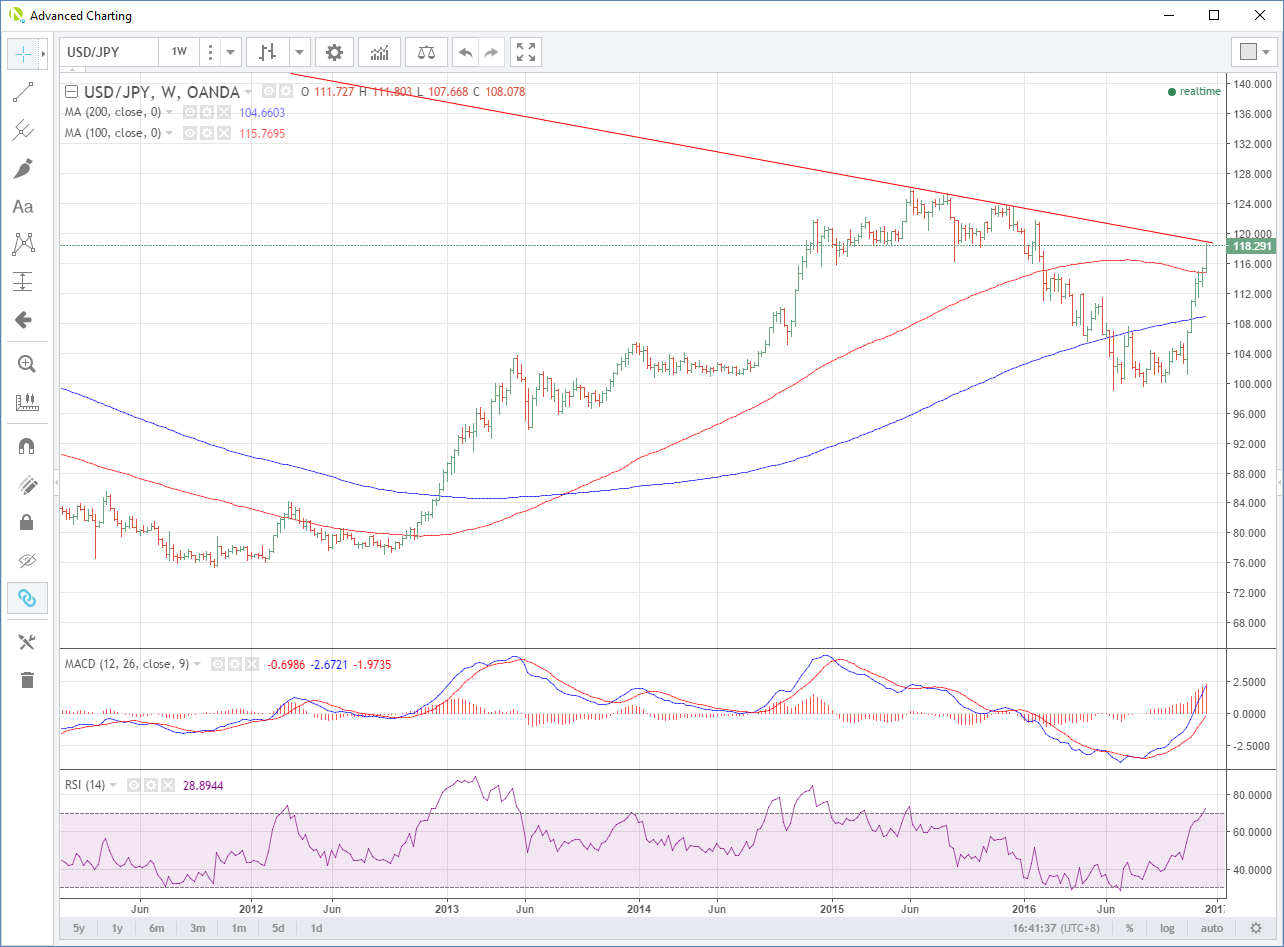The height and width of the screenshot is (947, 1284).
Task: Open chart properties gear in top toolbar
Action: click(x=334, y=52)
